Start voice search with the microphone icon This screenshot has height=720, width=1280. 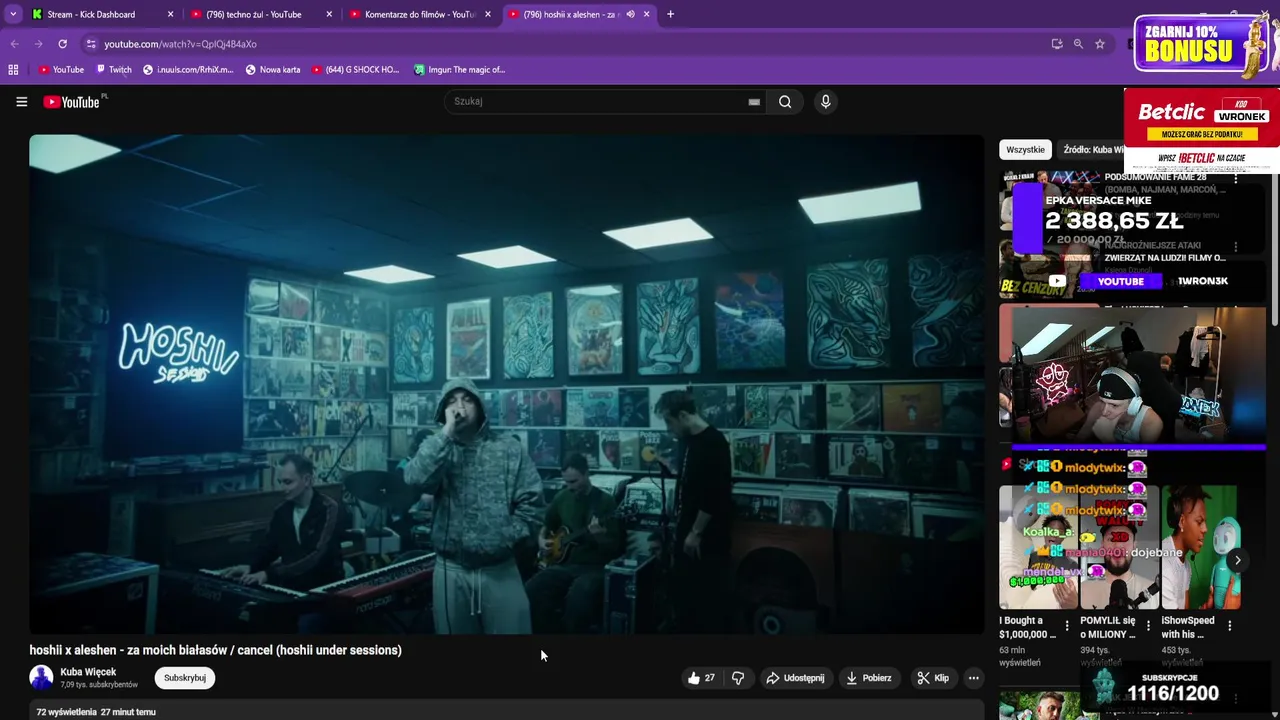[825, 101]
